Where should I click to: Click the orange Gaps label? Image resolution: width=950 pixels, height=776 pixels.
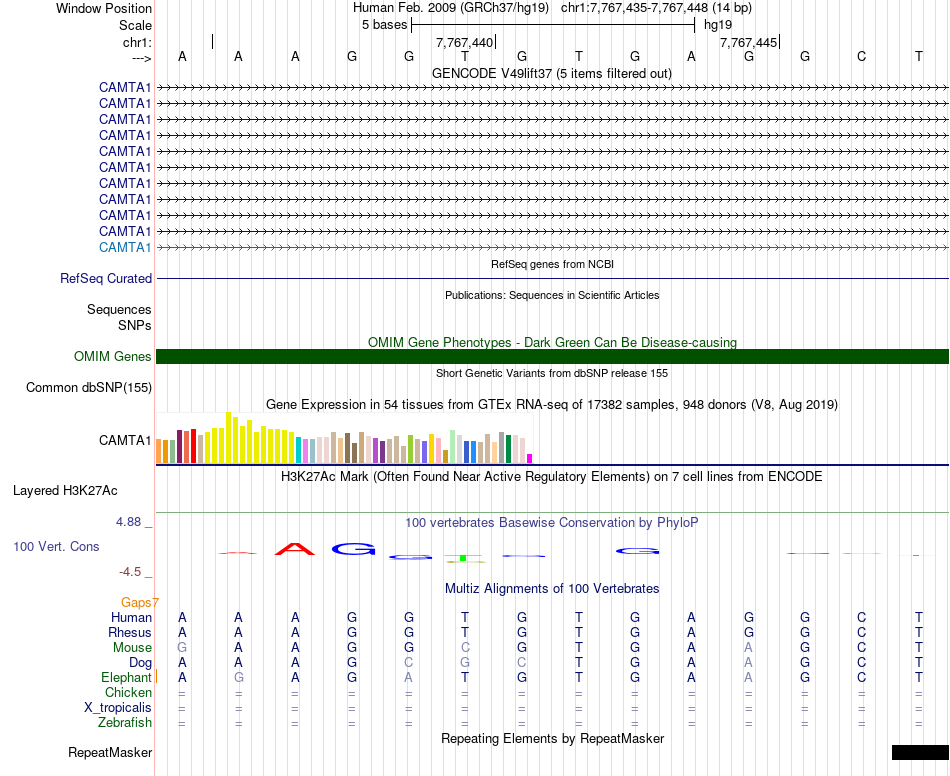click(139, 602)
